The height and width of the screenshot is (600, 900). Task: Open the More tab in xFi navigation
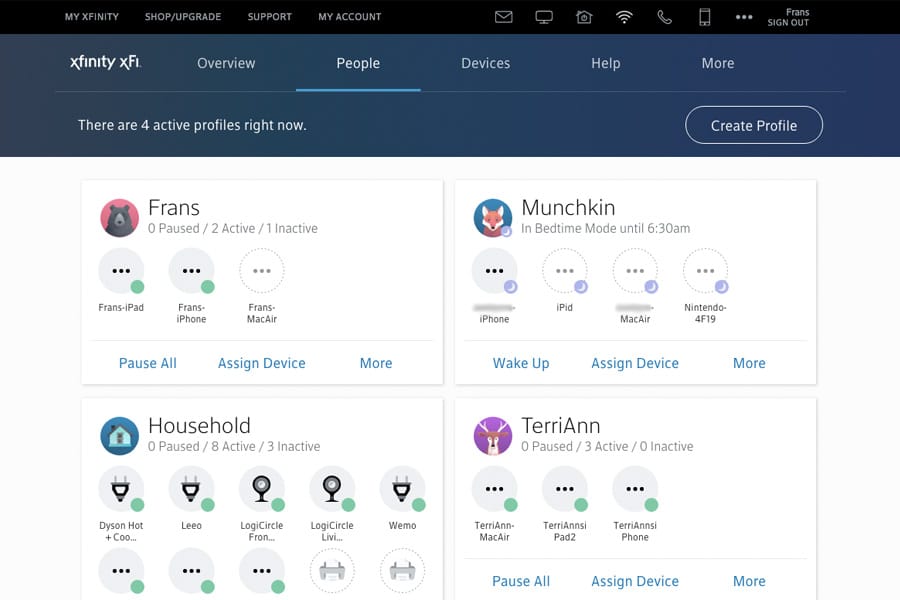point(717,63)
